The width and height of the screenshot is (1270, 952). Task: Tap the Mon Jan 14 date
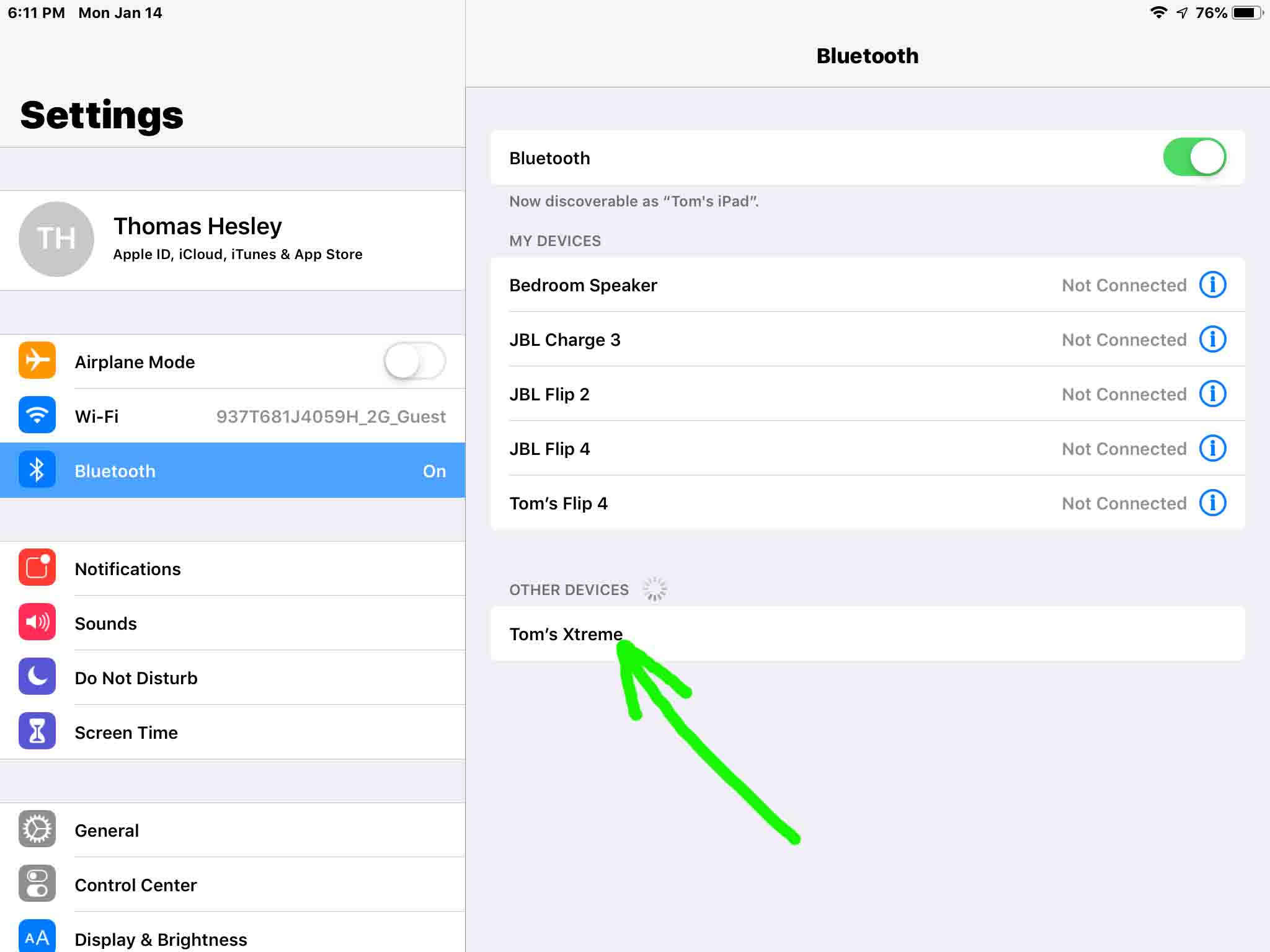pos(120,13)
